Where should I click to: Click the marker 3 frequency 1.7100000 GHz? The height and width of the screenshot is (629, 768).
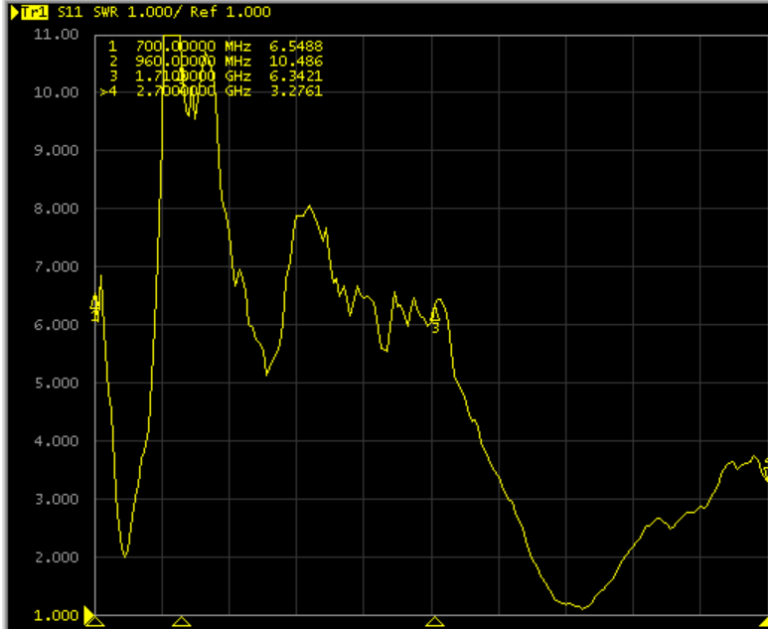point(193,76)
